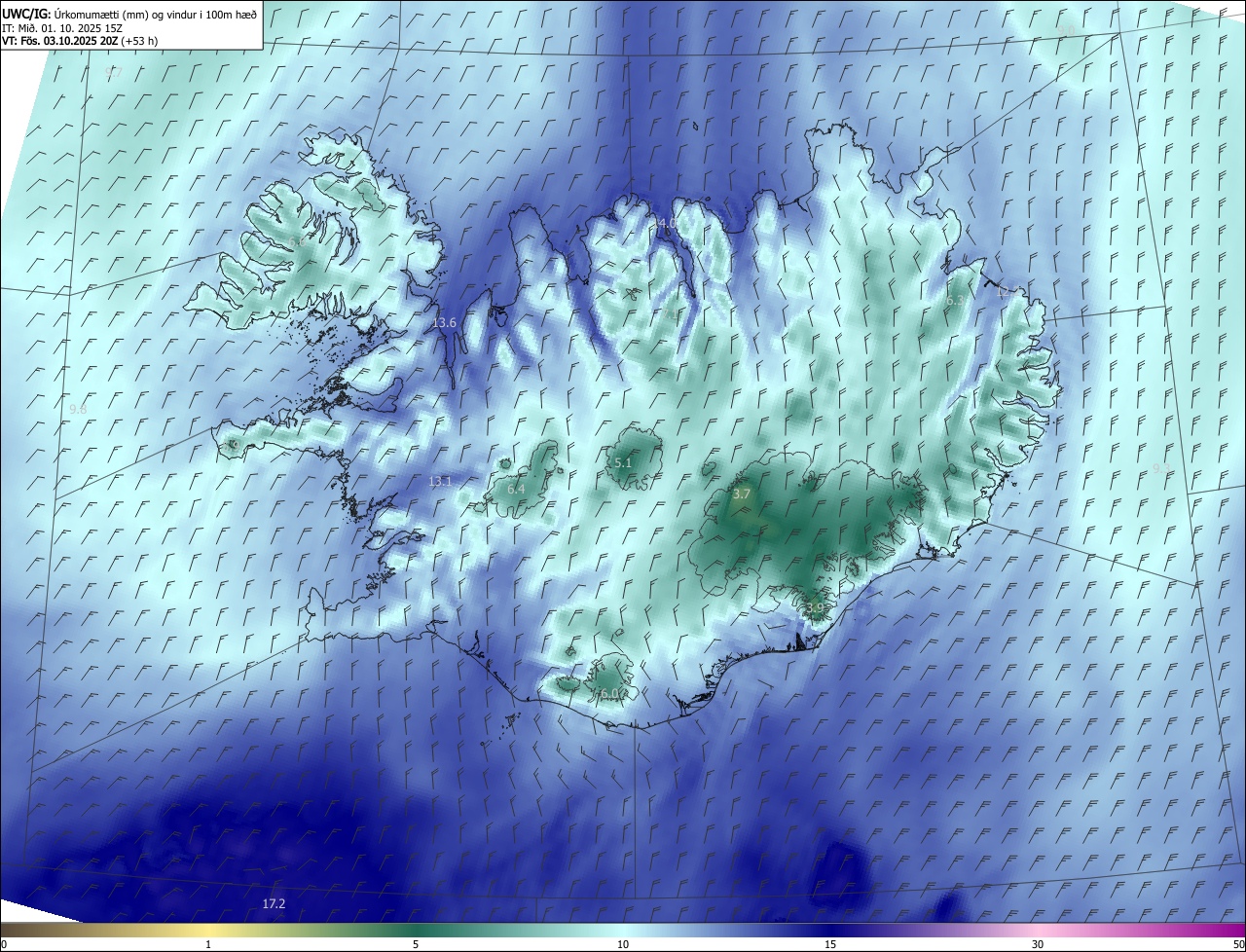Click the 6.0 value on the southern glacier
This screenshot has height=952, width=1246.
[609, 694]
